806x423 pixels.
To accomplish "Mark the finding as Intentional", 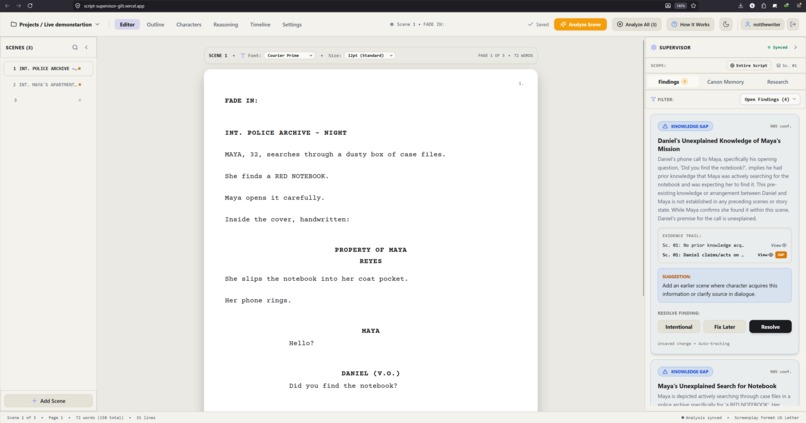I will coord(679,327).
